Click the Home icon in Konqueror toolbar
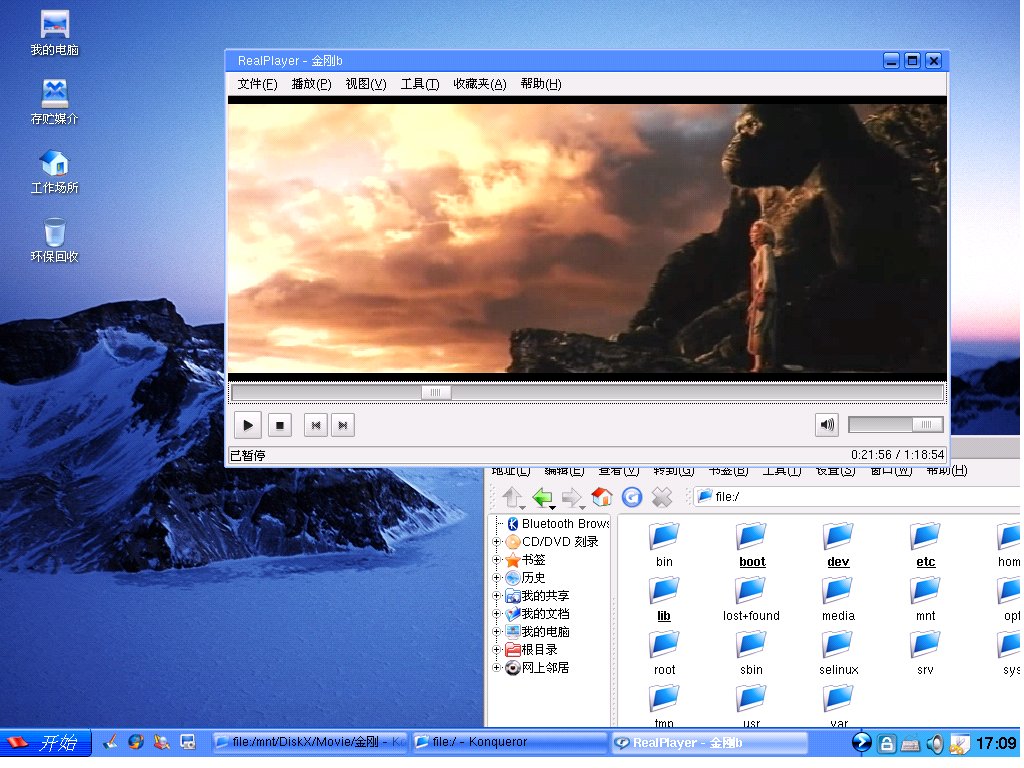This screenshot has height=768, width=1024. 601,498
